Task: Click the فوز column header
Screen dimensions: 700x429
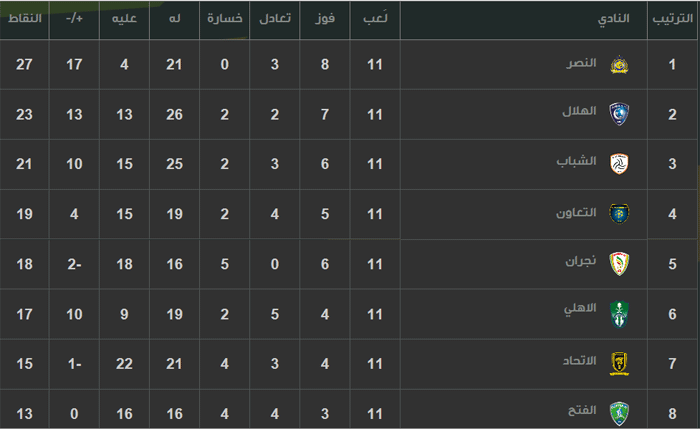Action: [x=325, y=19]
